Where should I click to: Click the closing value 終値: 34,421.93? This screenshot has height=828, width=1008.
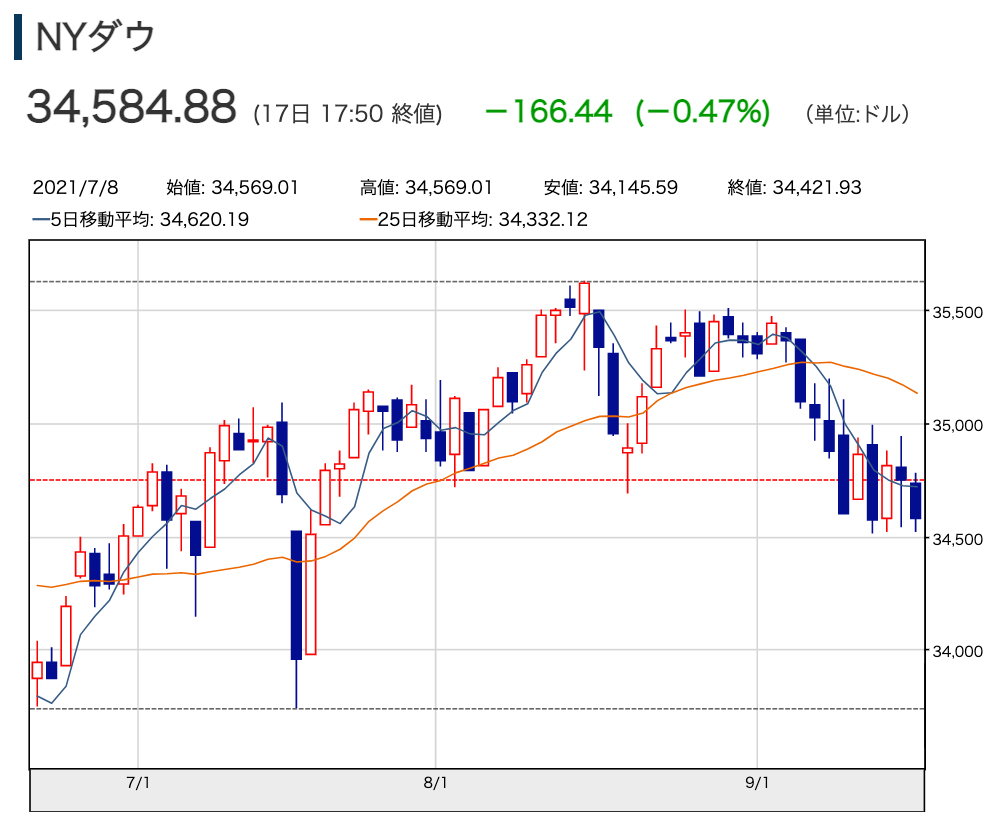795,187
